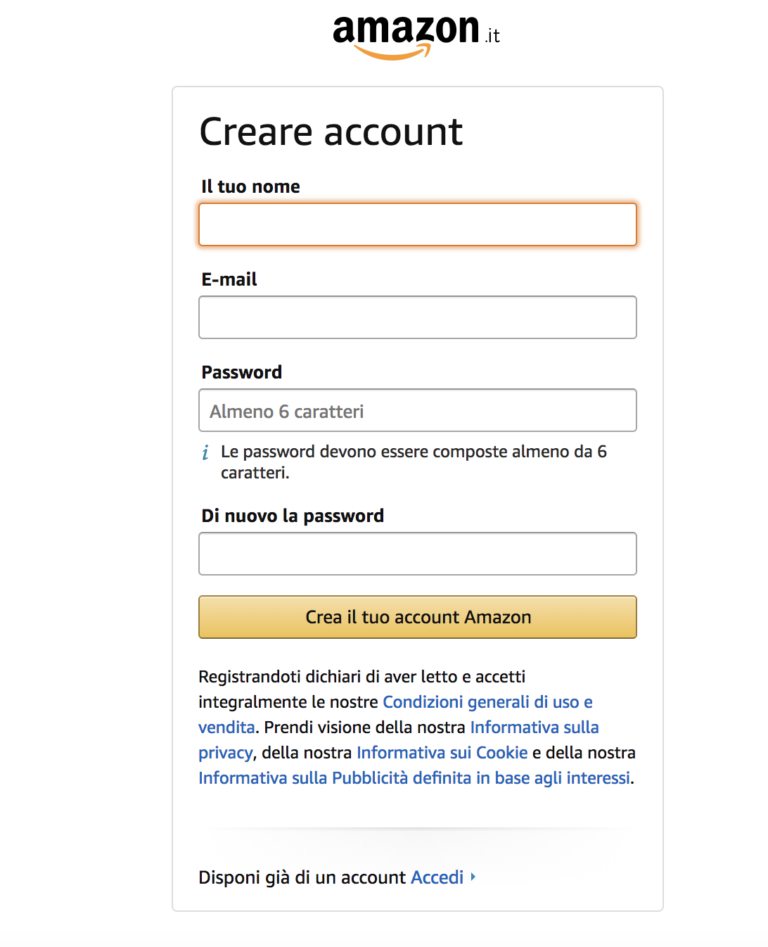
Task: Open "Condizioni generali di uso e vendita" link
Action: point(487,702)
